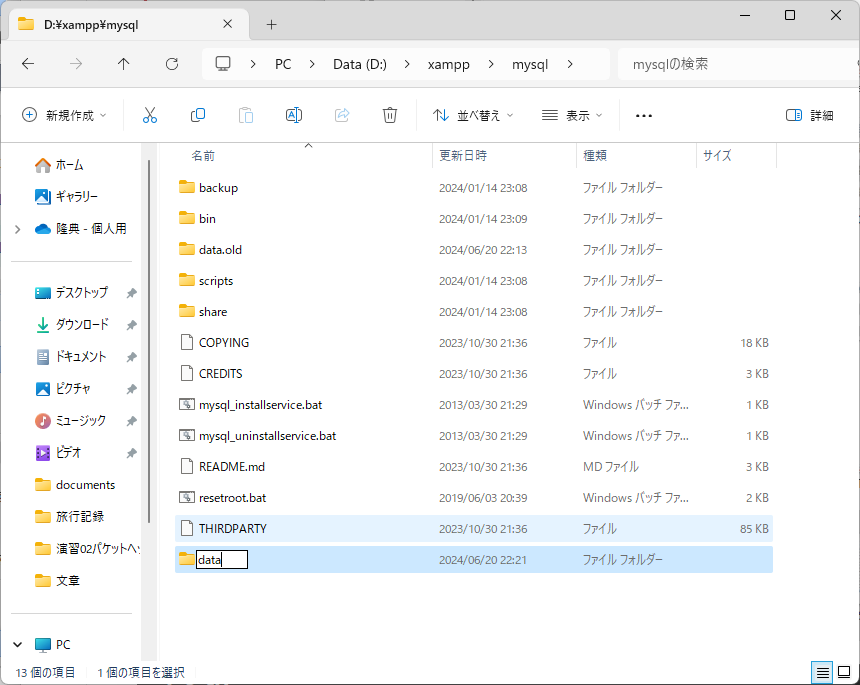
Task: Go up one folder level with up arrow
Action: [x=123, y=64]
